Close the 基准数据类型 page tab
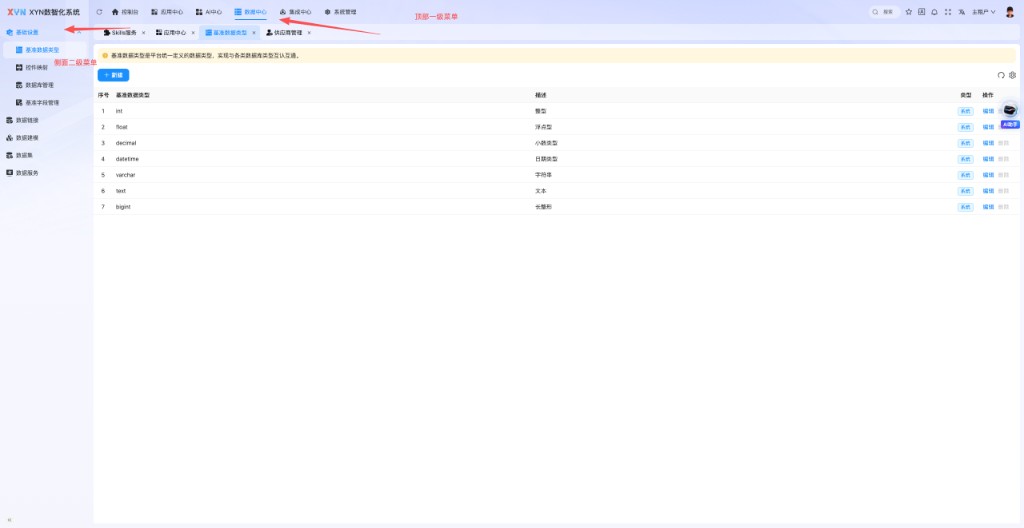This screenshot has width=1024, height=528. click(254, 32)
